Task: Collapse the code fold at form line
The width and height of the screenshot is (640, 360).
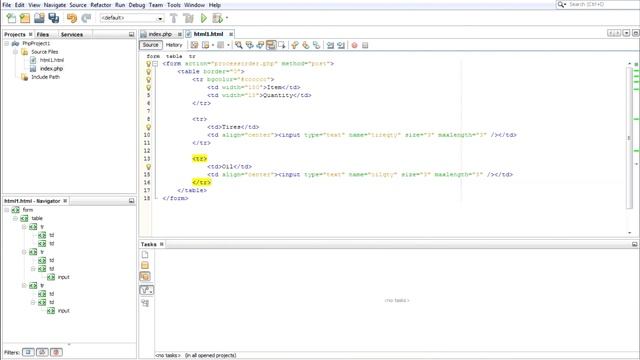Action: pyautogui.click(x=155, y=64)
